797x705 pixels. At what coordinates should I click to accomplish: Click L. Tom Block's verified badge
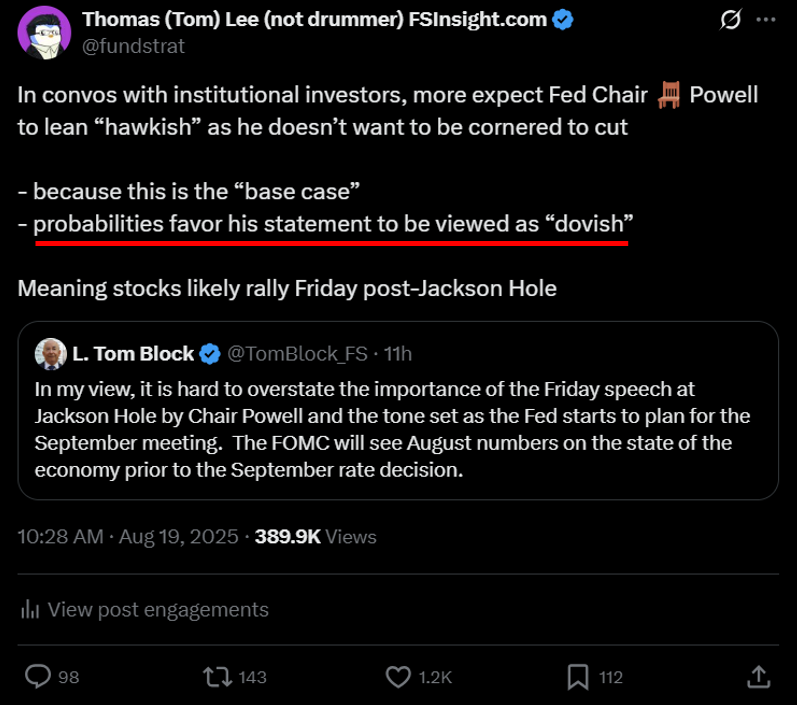click(210, 353)
